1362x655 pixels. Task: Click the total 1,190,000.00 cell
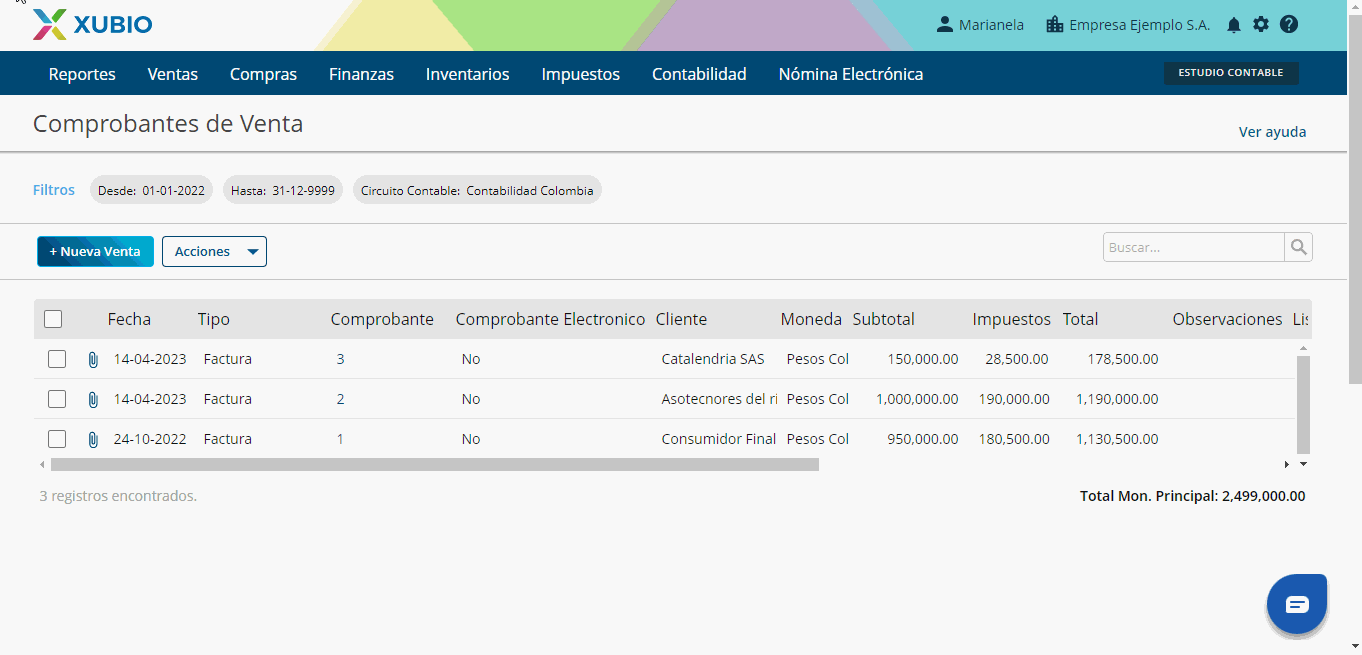(1117, 399)
